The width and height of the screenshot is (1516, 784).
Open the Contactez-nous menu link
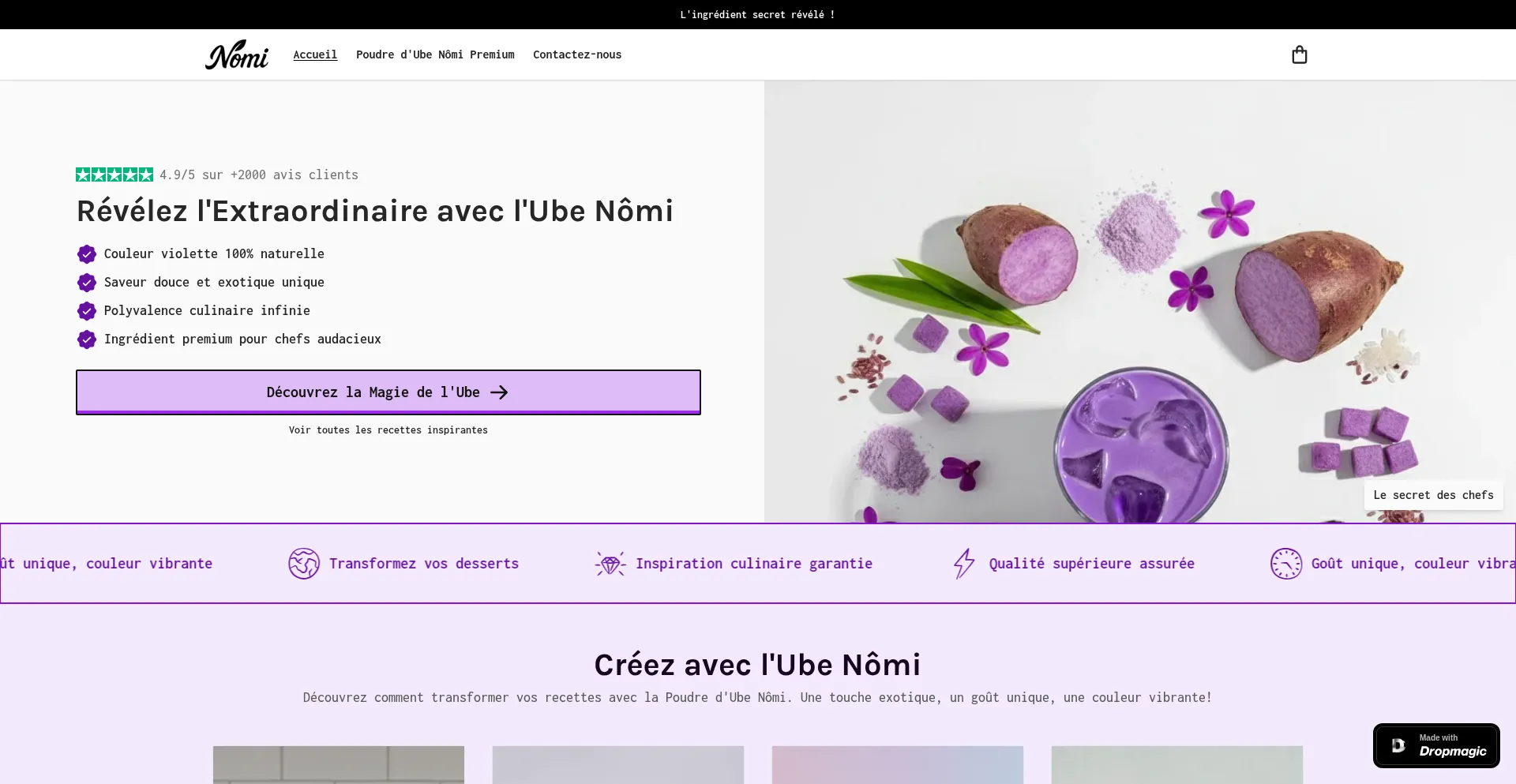click(x=577, y=54)
